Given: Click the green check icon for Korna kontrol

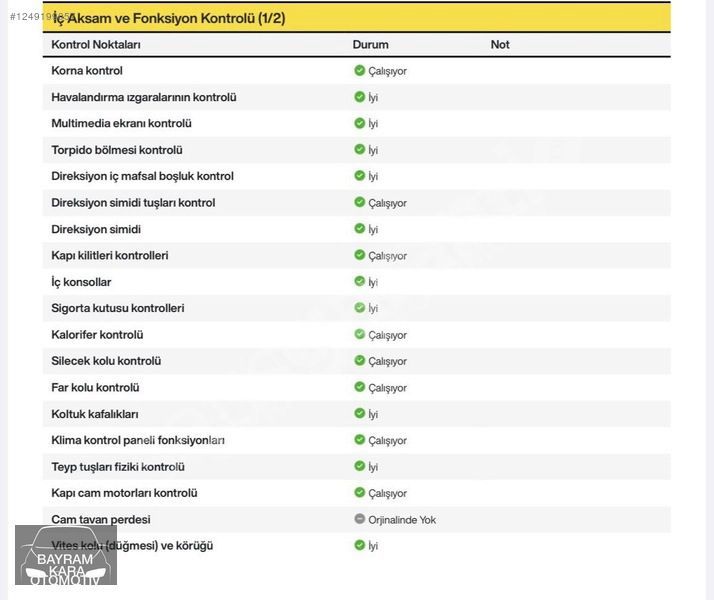Looking at the screenshot, I should click(x=360, y=70).
